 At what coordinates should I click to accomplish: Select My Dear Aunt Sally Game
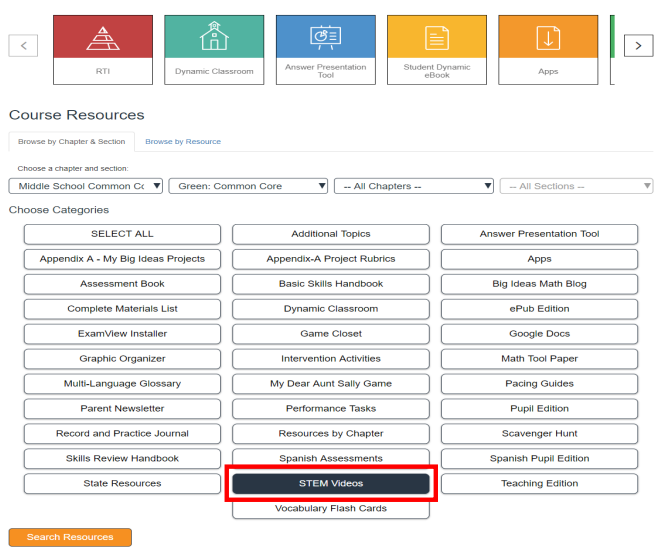[331, 384]
